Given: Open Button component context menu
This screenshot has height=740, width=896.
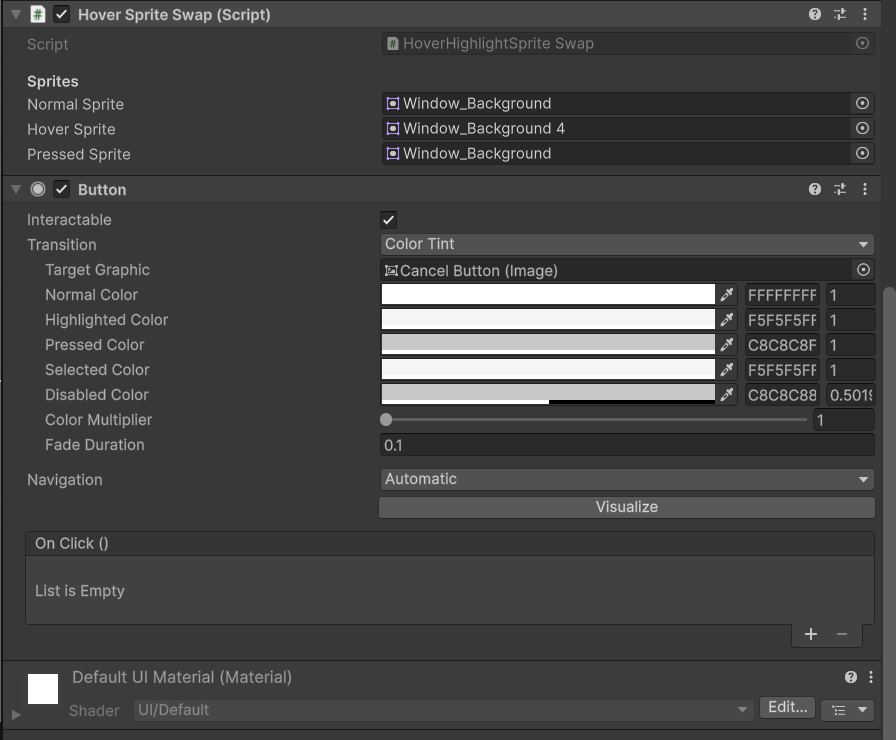Looking at the screenshot, I should (865, 189).
